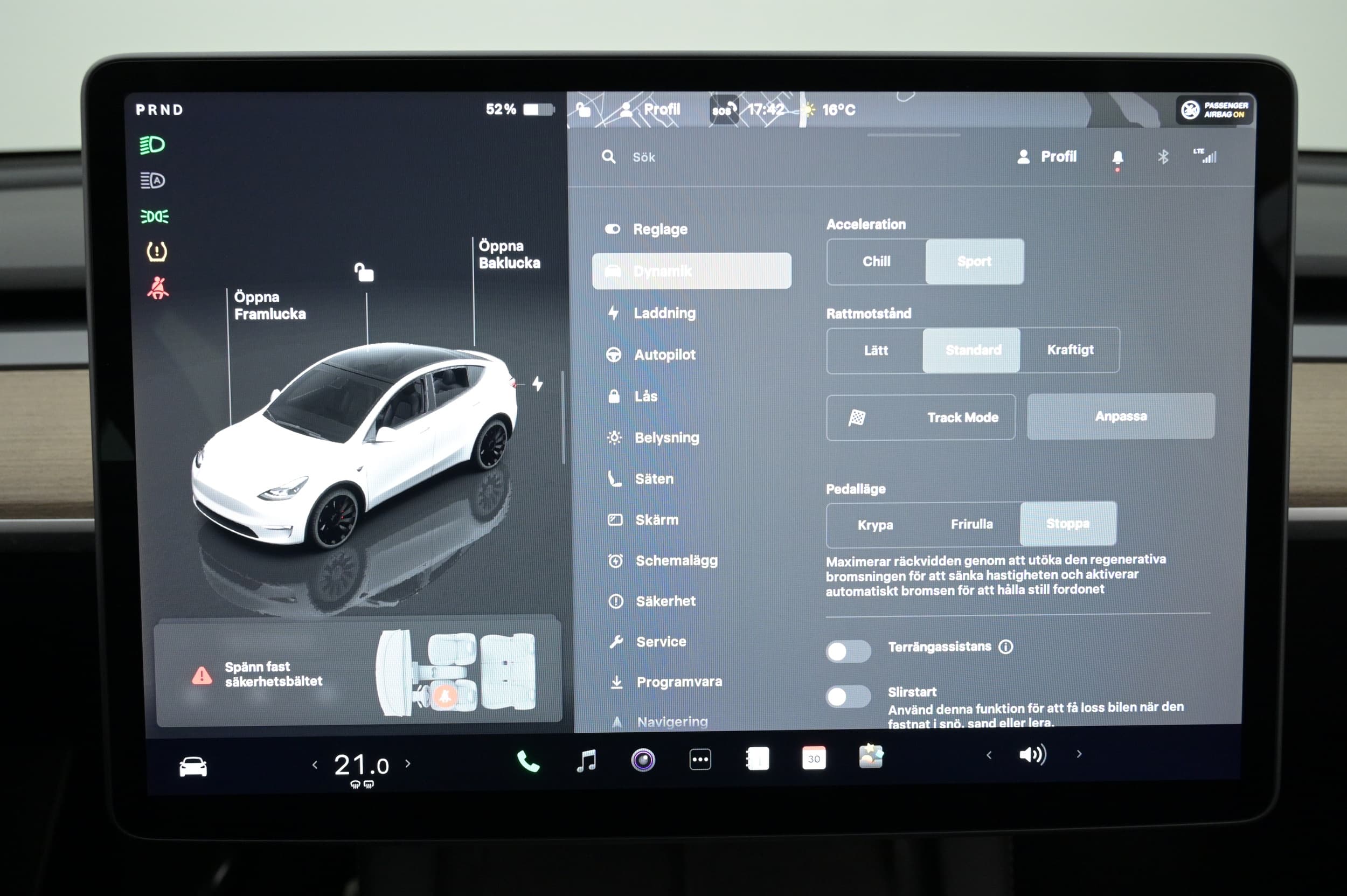Tap the unlock padlock above the car
The width and height of the screenshot is (1347, 896).
pos(364,273)
